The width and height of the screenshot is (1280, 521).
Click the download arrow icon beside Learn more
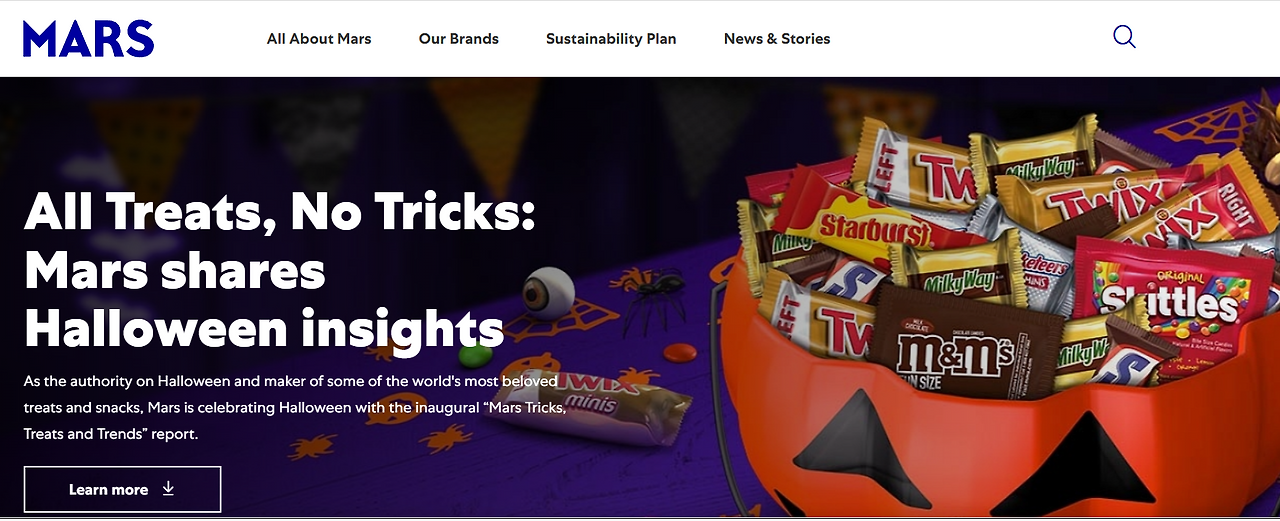(x=168, y=489)
